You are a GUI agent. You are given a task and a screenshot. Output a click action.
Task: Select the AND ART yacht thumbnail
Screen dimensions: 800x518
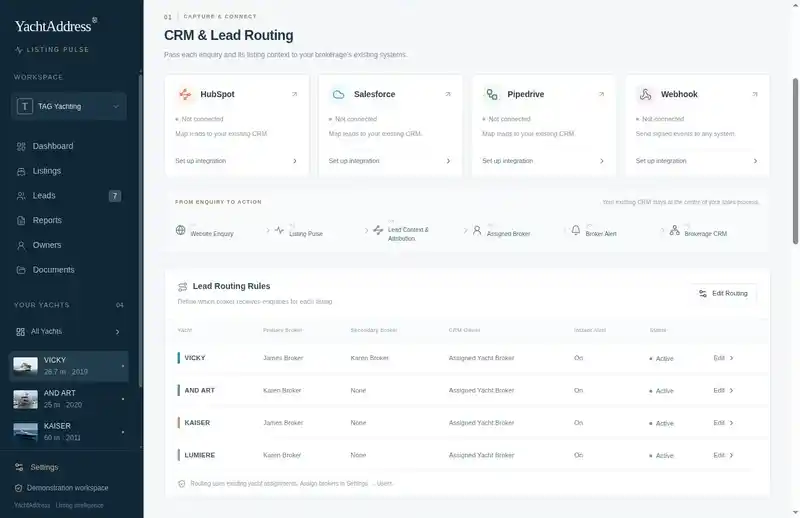coord(26,399)
